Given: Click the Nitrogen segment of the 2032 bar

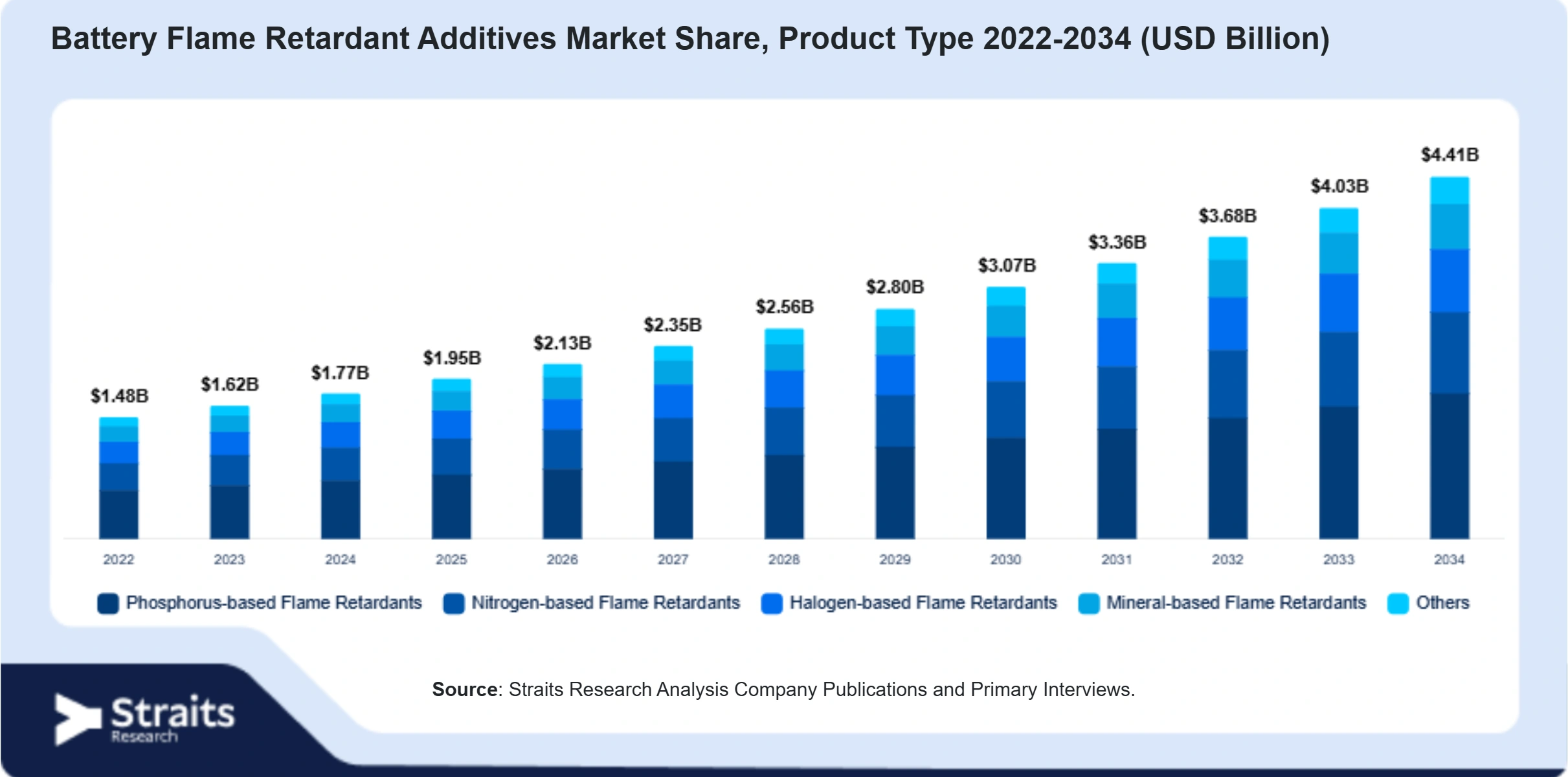Looking at the screenshot, I should [1227, 384].
